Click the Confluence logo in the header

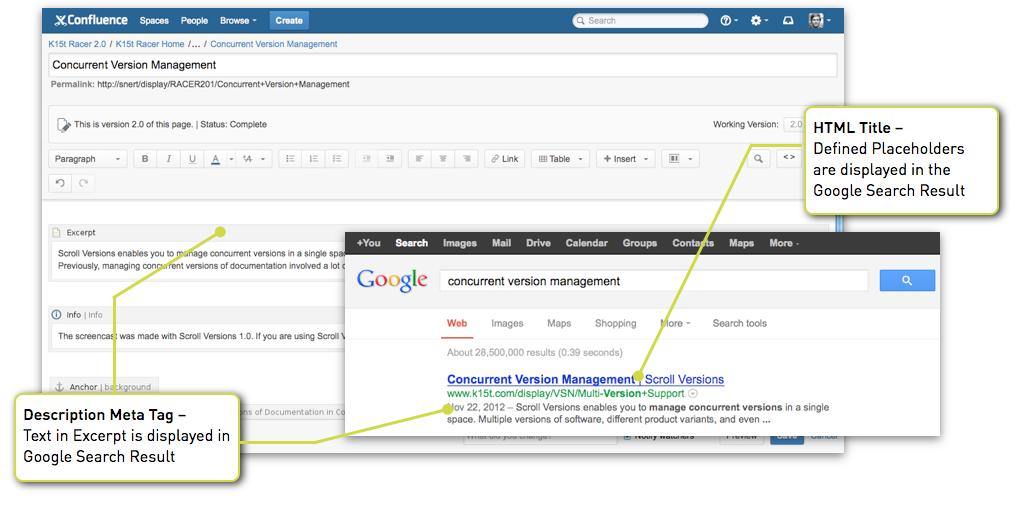pos(91,20)
